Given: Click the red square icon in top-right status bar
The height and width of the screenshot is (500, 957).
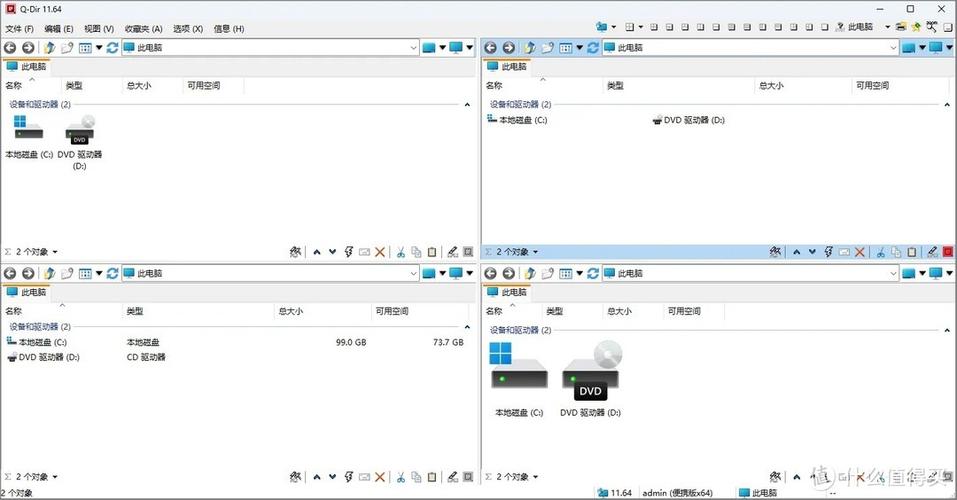Looking at the screenshot, I should (948, 252).
